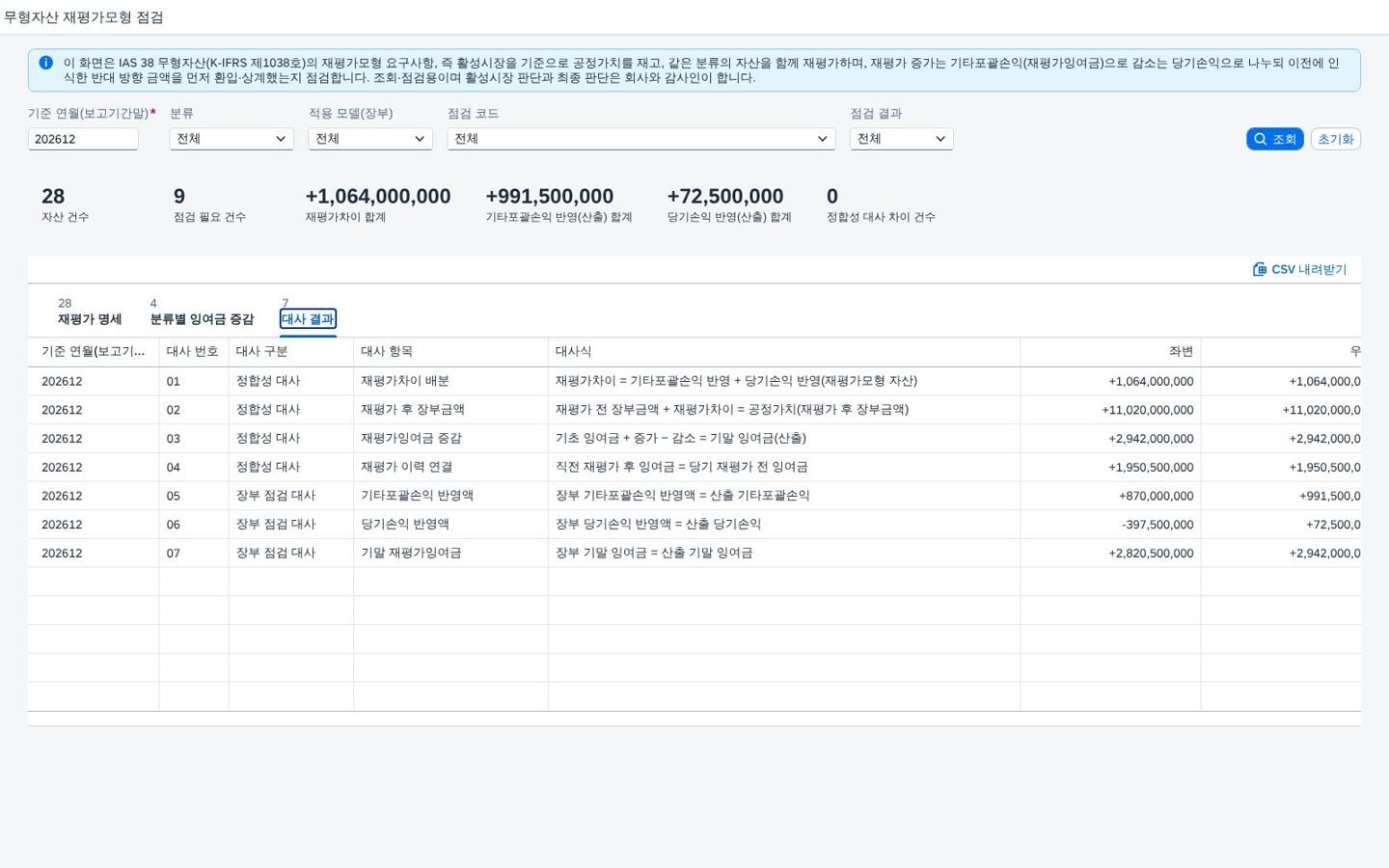Image resolution: width=1389 pixels, height=868 pixels.
Task: Click the 기타포괄손익 반영(산출) 합계 +991,500,000
Action: (x=550, y=197)
